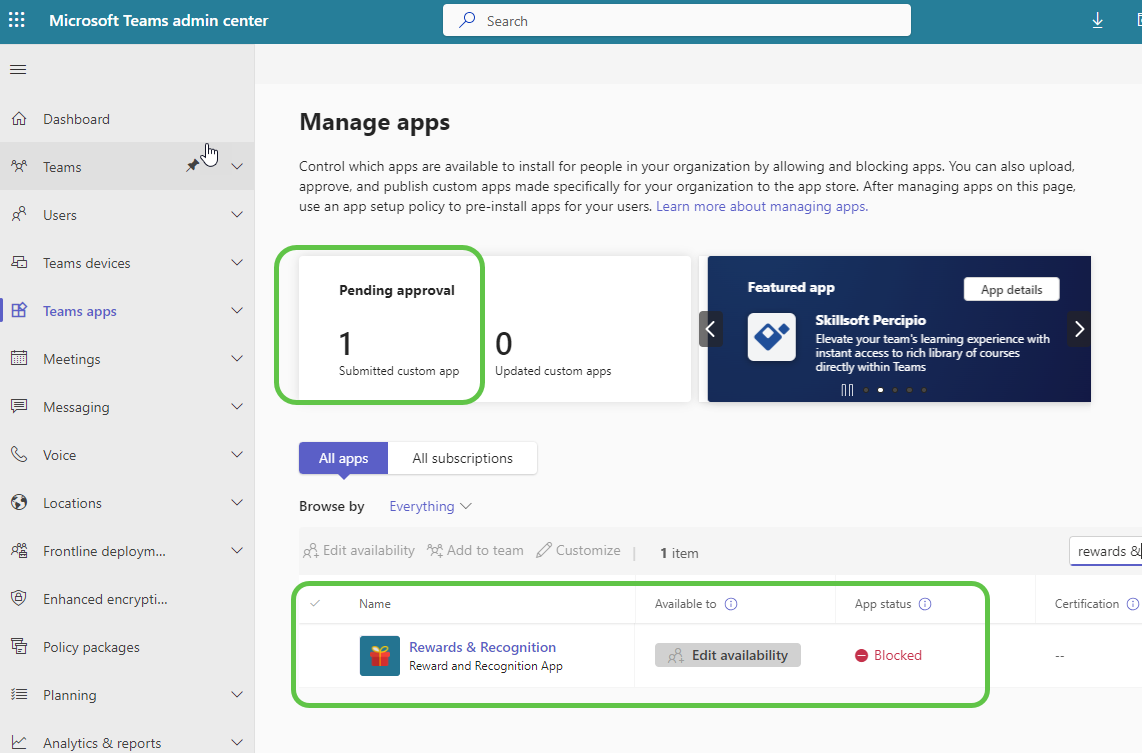Open the Everything browse filter dropdown

coord(429,506)
